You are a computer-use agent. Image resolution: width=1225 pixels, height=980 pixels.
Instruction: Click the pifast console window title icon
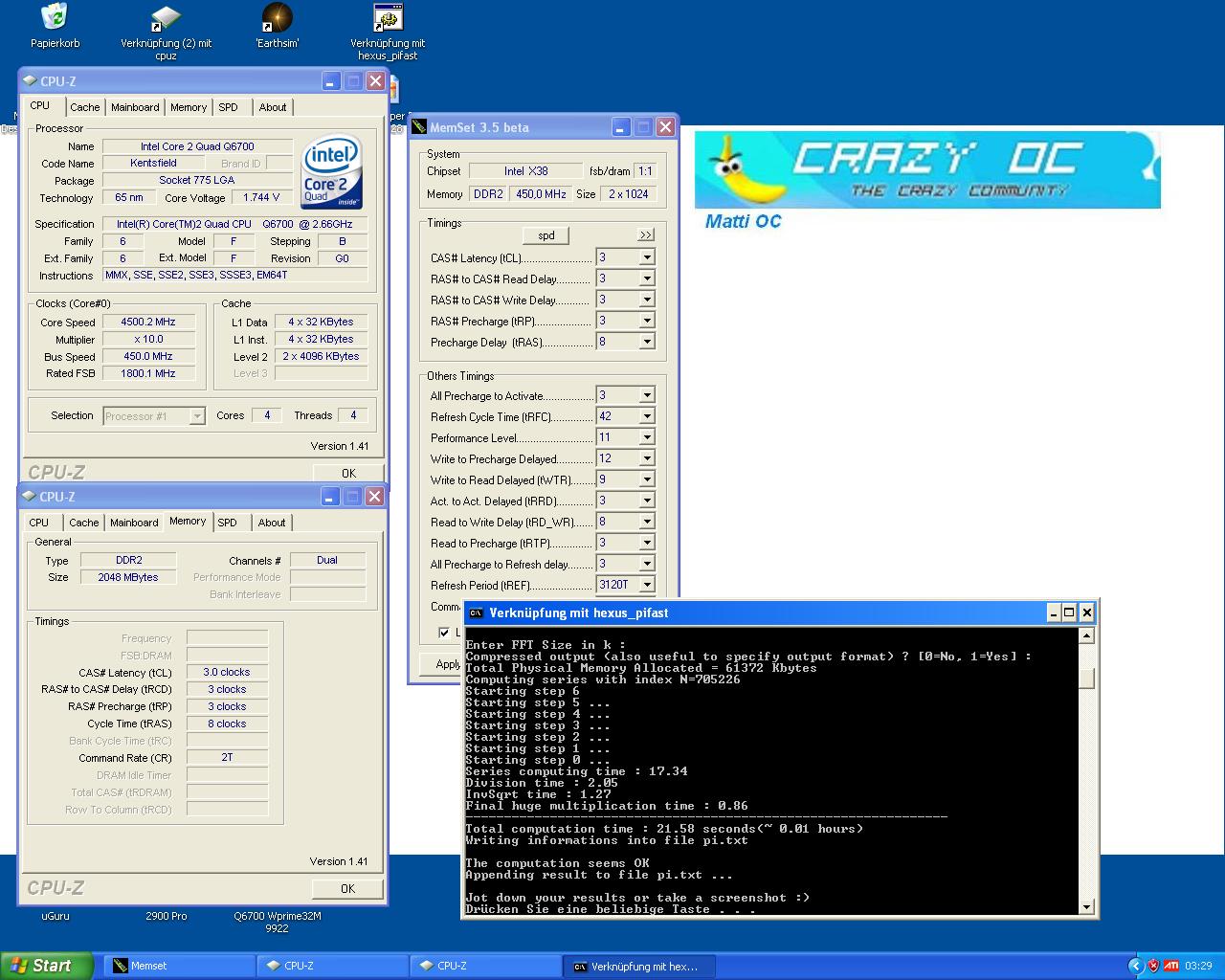[x=476, y=612]
